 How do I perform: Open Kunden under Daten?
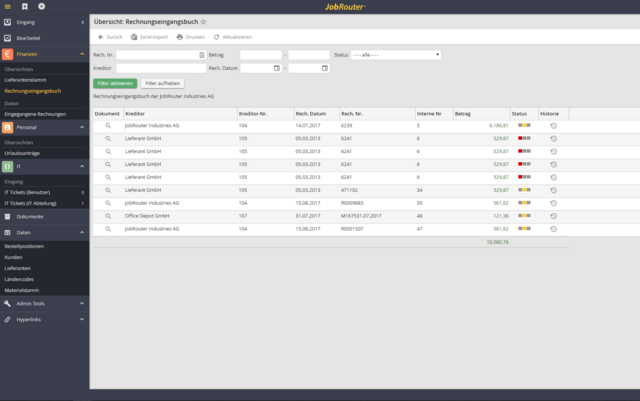click(13, 257)
